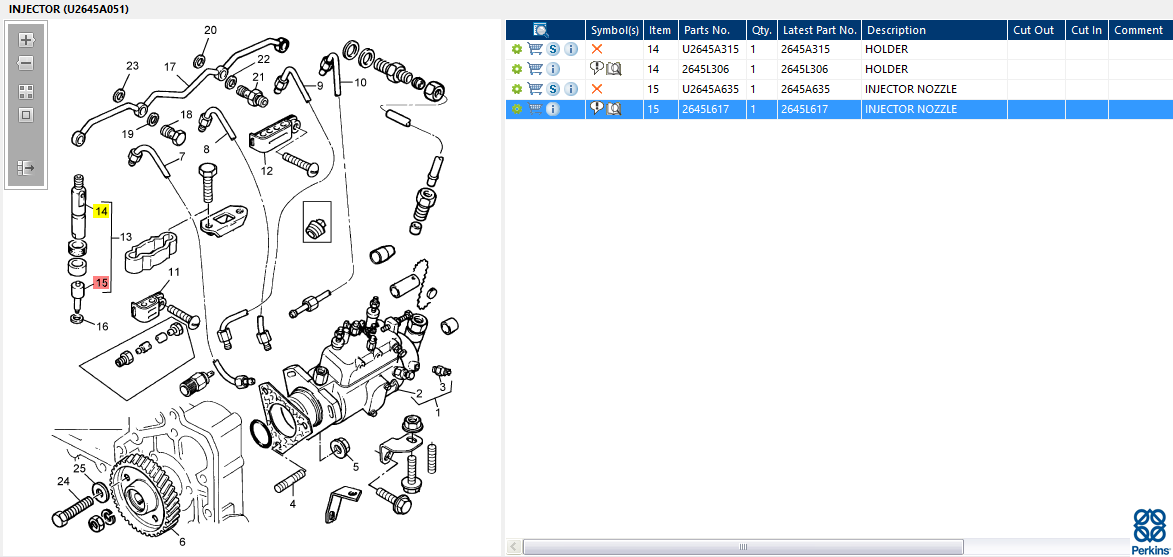Screen dimensions: 1173x557
Task: Open info for U2645A635 INJECTOR NOZZLE
Action: (572, 90)
